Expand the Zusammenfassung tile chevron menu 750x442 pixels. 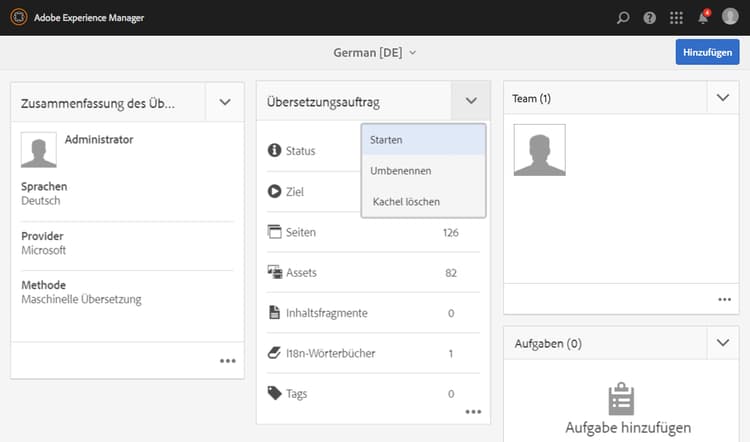225,102
